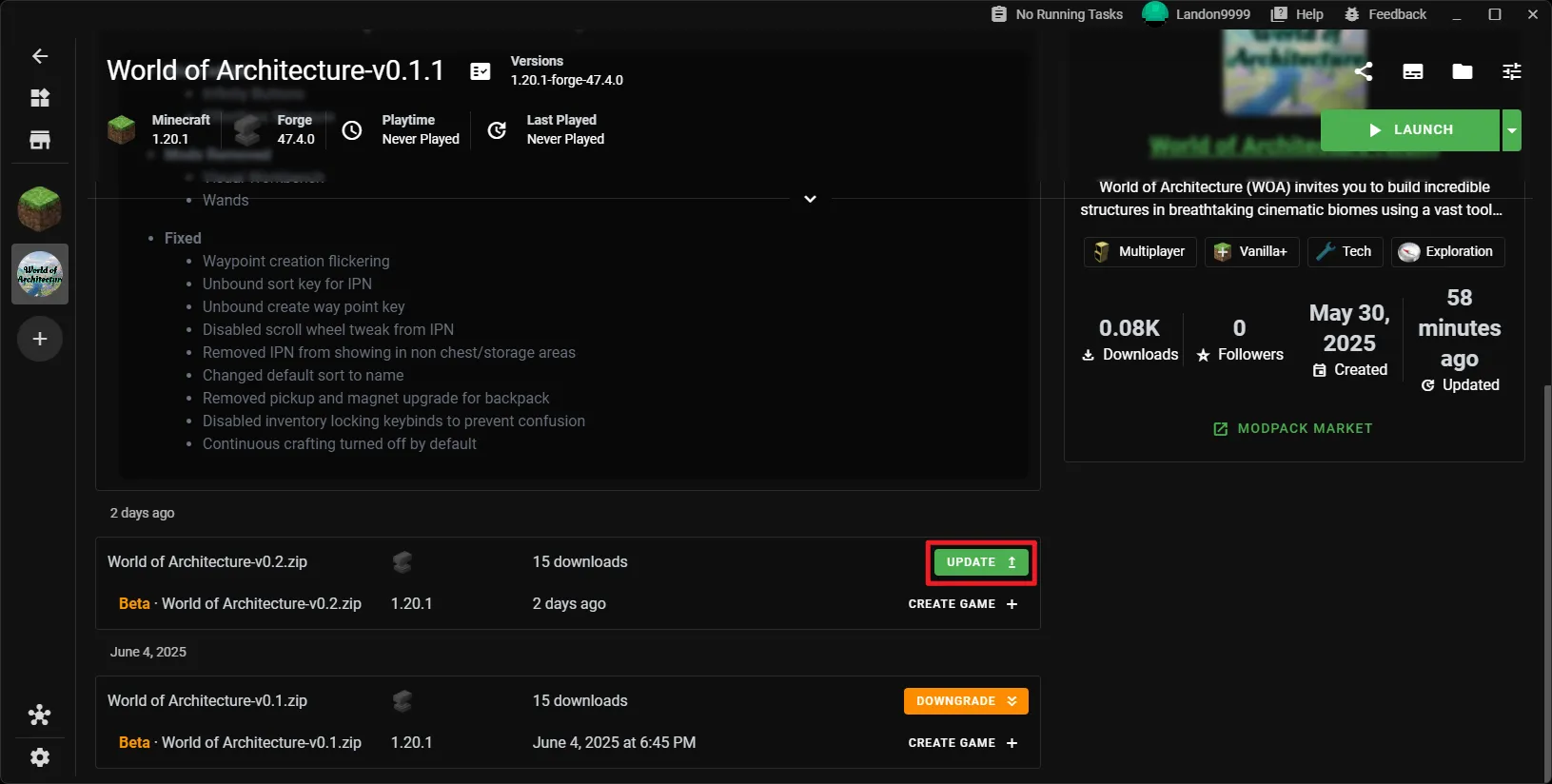Click the share icon in header
This screenshot has height=784, width=1552.
(x=1364, y=71)
